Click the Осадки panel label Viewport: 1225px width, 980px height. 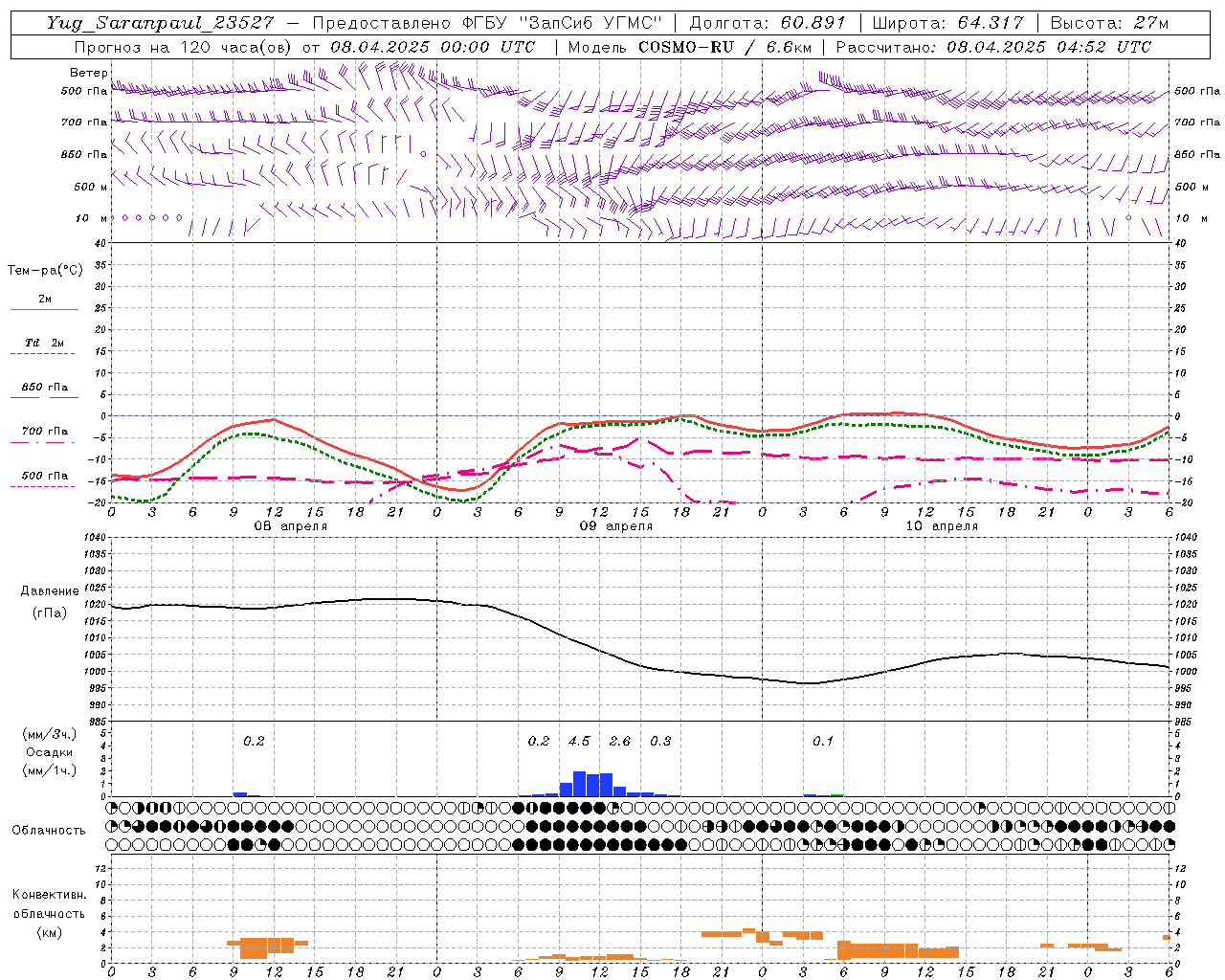pyautogui.click(x=49, y=752)
